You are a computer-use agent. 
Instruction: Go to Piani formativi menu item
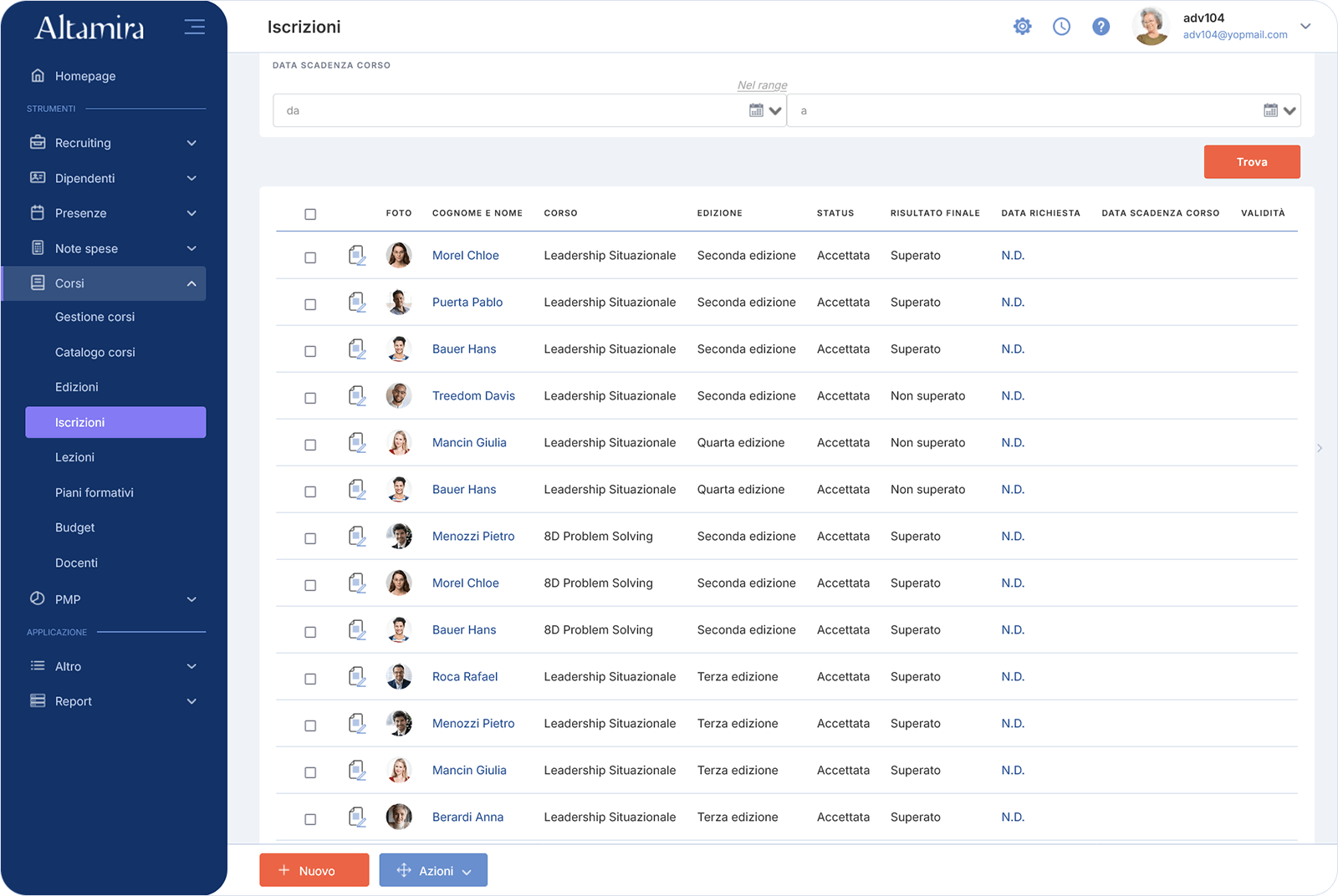[x=94, y=492]
